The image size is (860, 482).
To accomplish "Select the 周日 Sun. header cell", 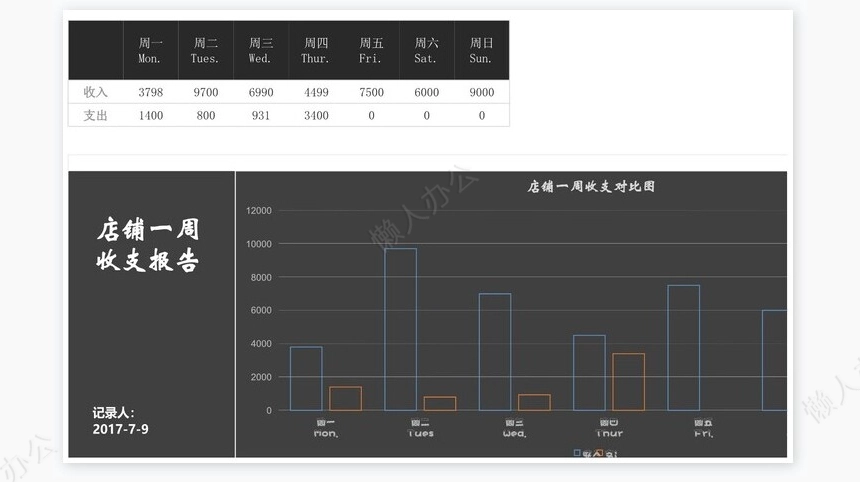I will 481,50.
